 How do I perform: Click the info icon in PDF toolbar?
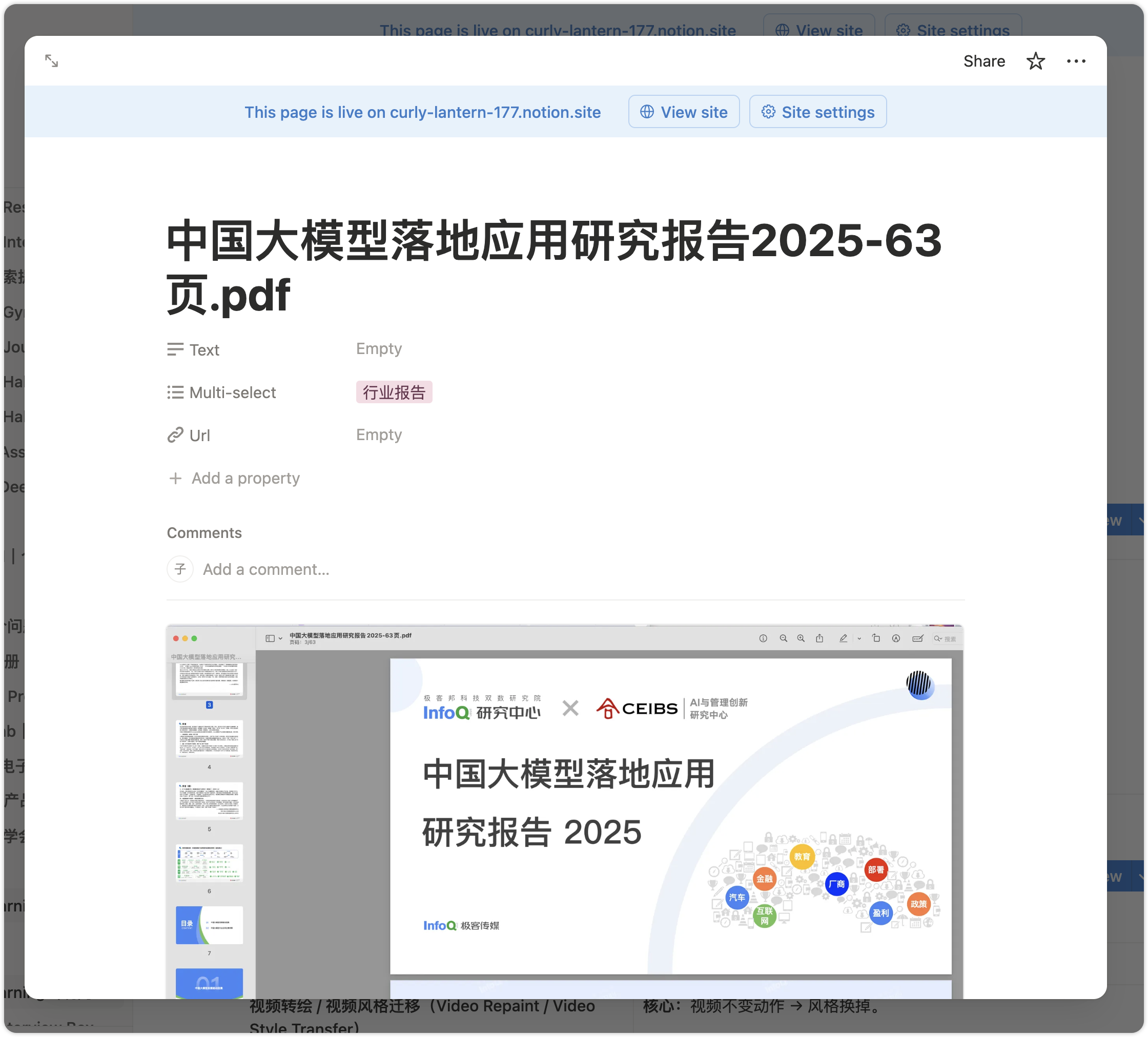763,638
